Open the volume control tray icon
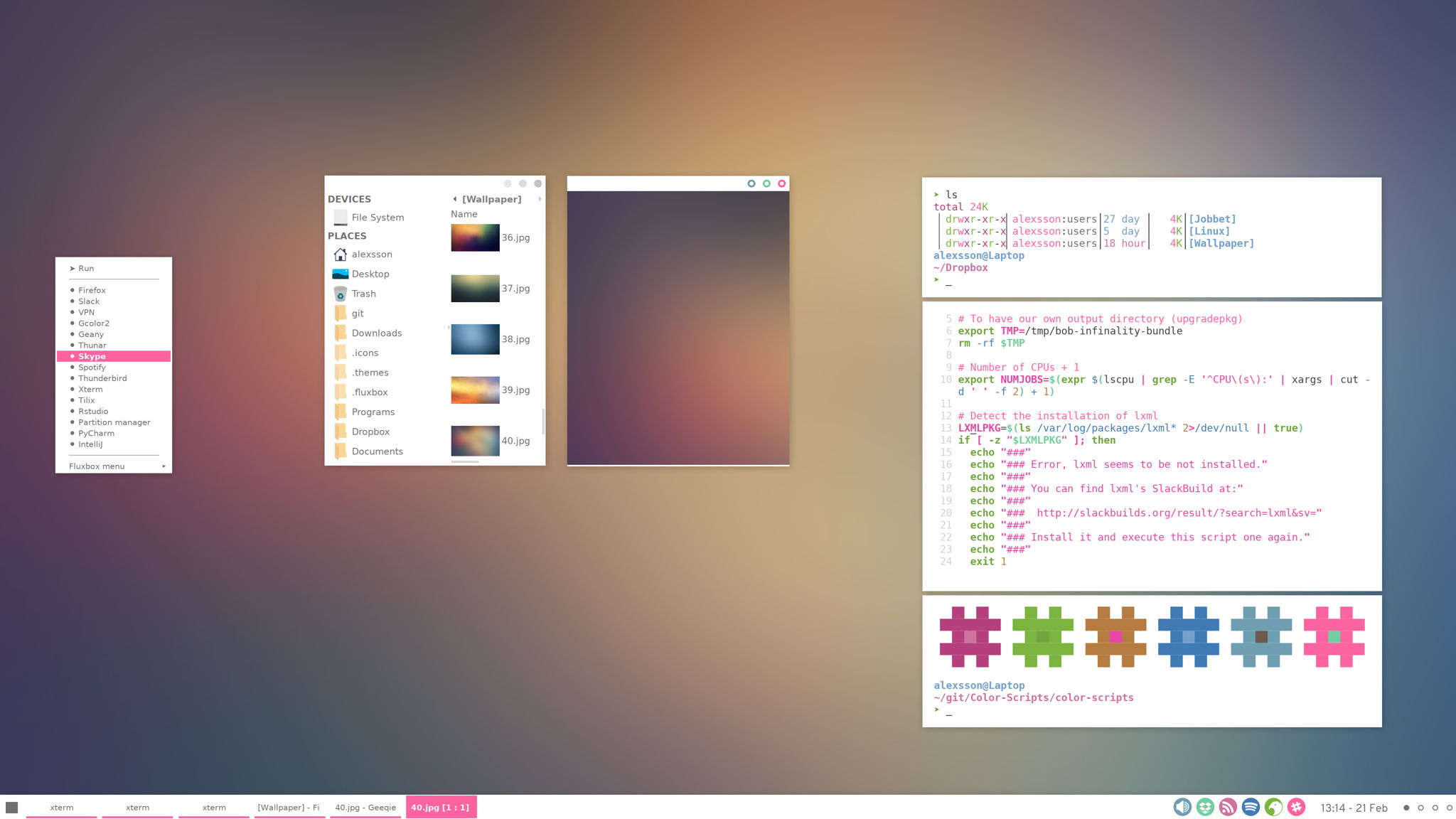Image resolution: width=1456 pixels, height=819 pixels. (1182, 807)
